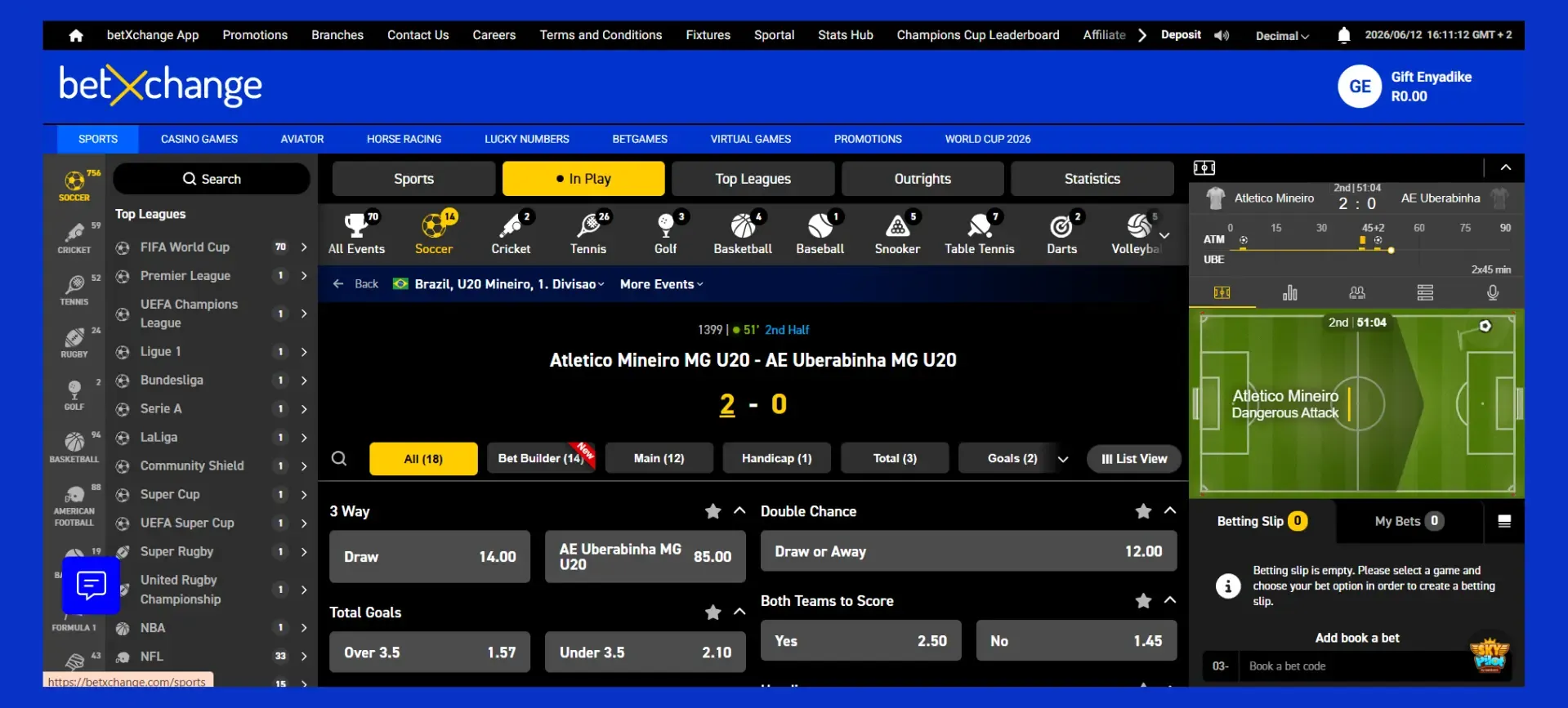
Task: Expand FIFA World Cup league
Action: (x=304, y=247)
